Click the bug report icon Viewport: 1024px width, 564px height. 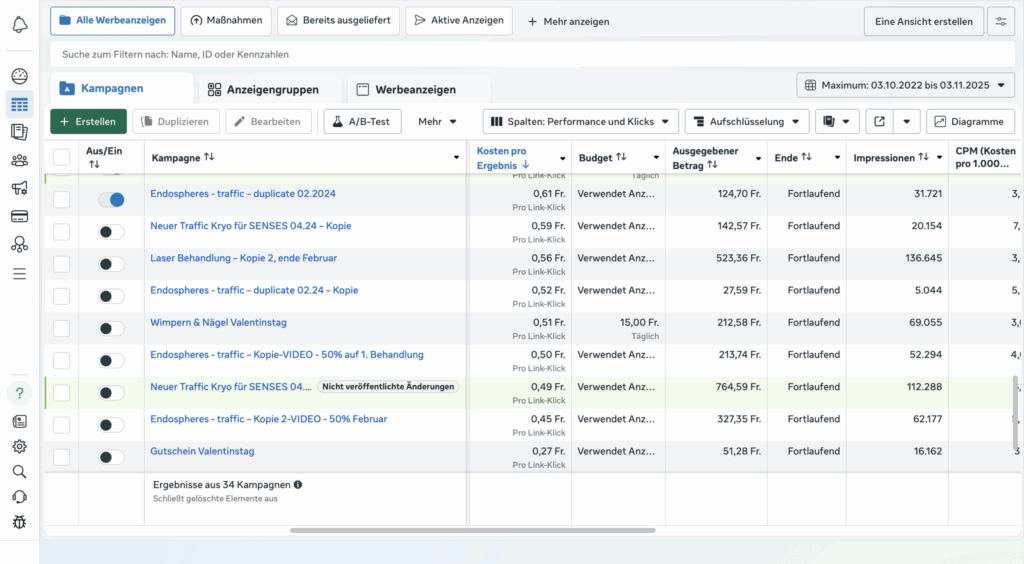19,522
